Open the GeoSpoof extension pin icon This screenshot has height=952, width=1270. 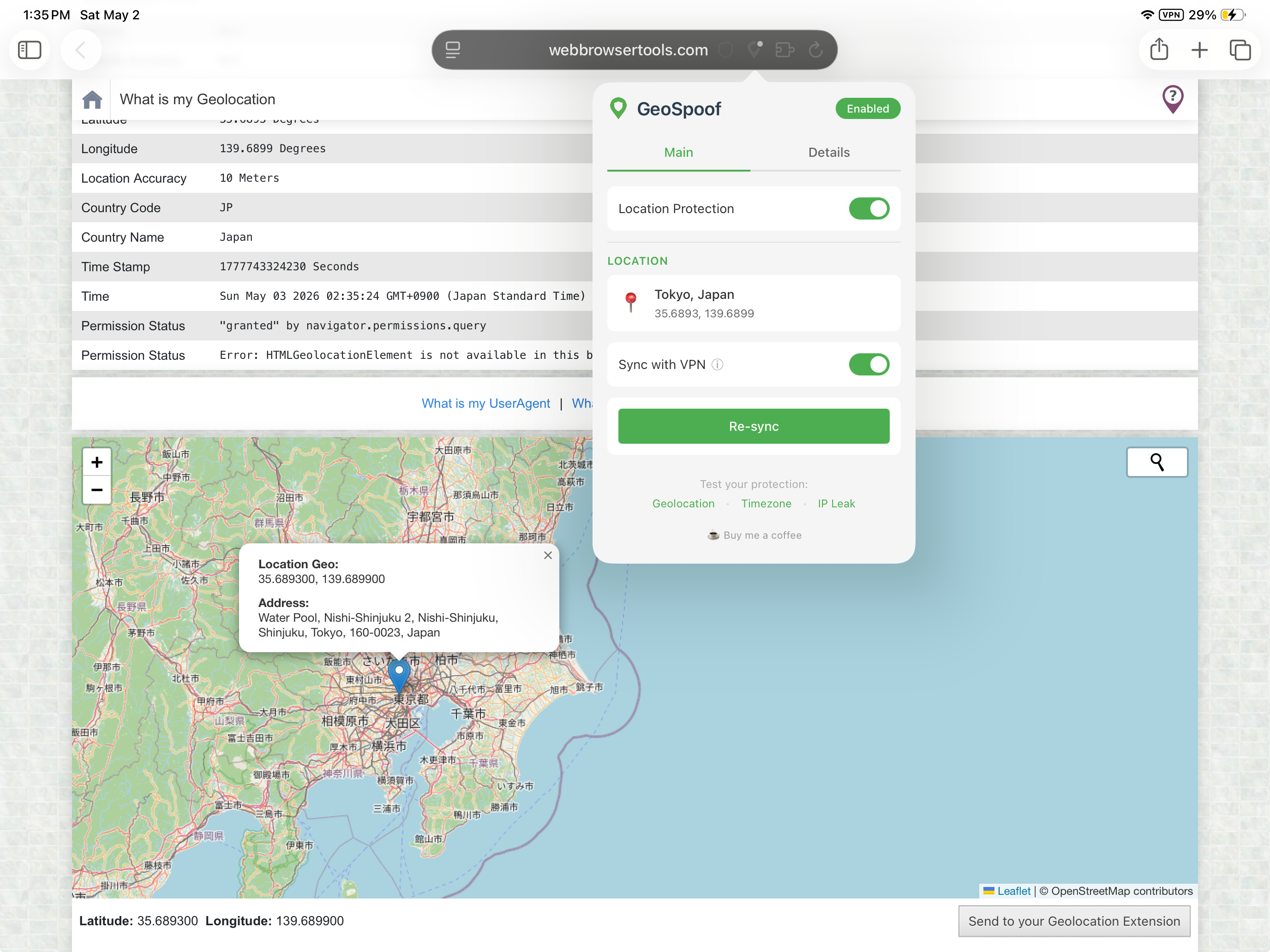[755, 49]
